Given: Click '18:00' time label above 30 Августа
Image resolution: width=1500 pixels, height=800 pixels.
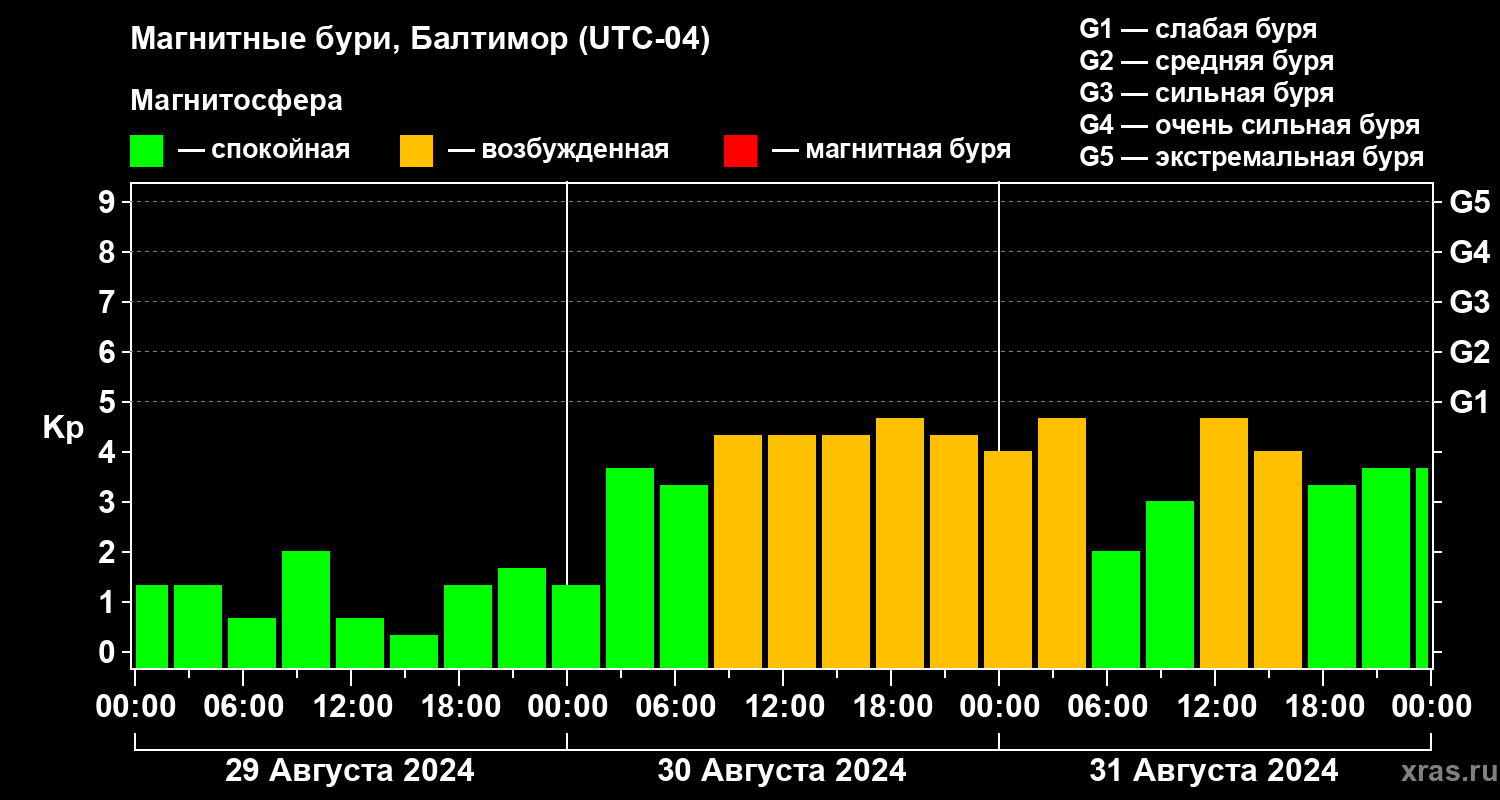Looking at the screenshot, I should [x=891, y=707].
